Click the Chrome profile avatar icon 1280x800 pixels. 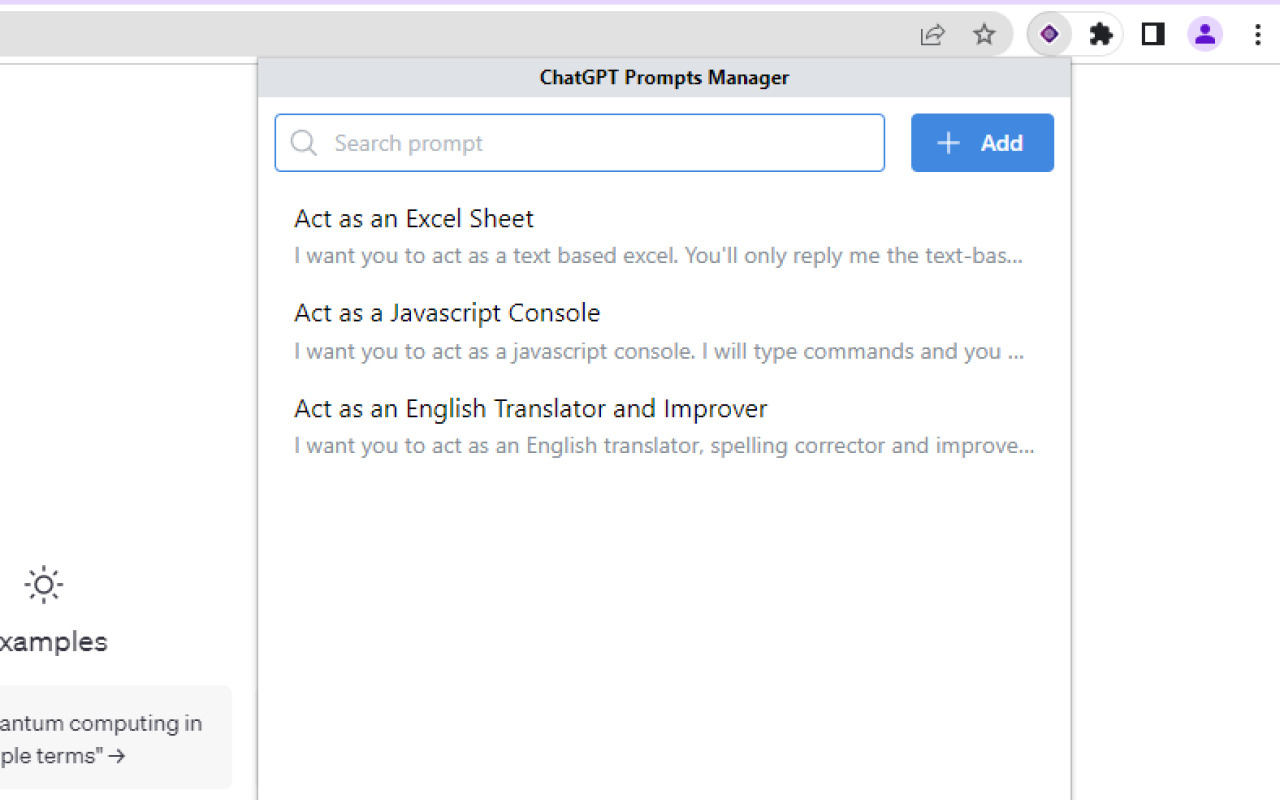coord(1204,33)
